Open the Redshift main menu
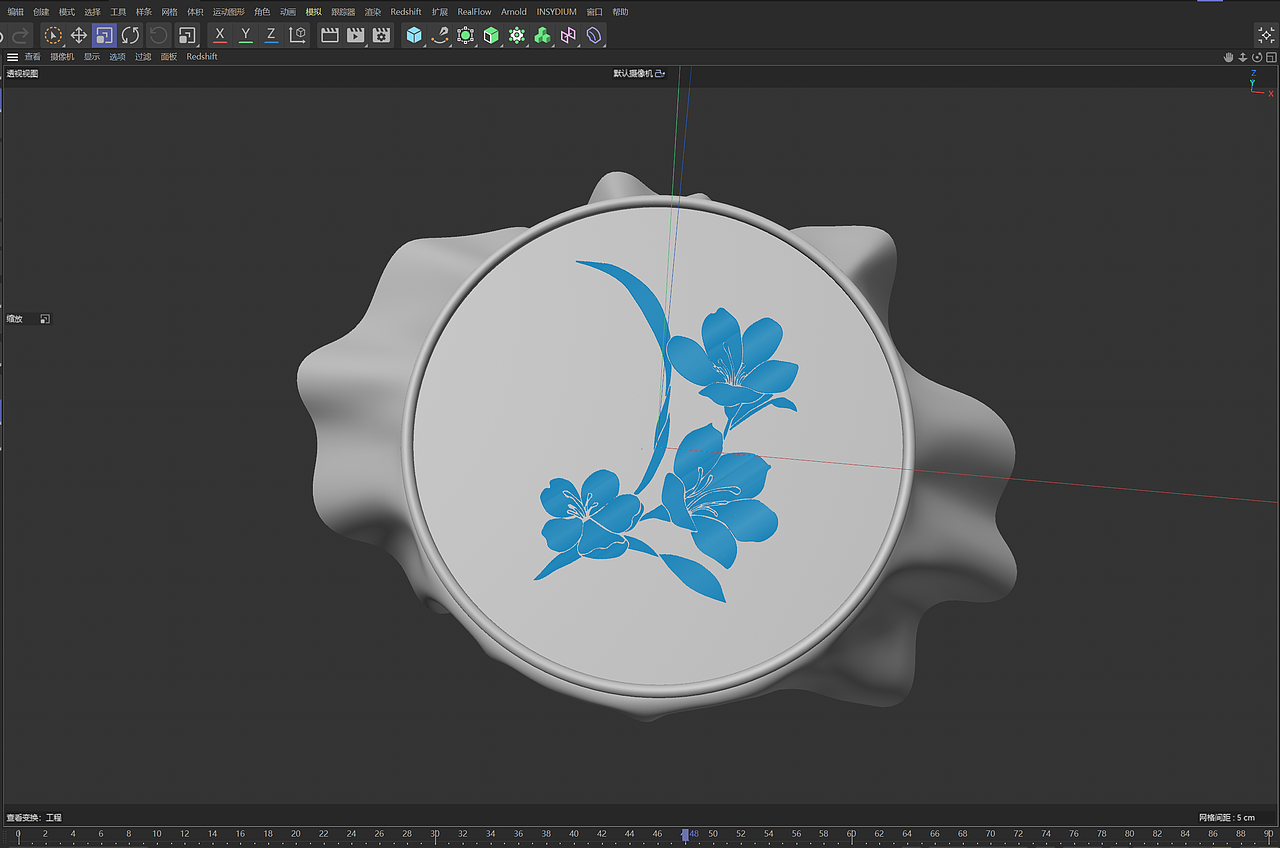This screenshot has height=848, width=1280. point(406,12)
